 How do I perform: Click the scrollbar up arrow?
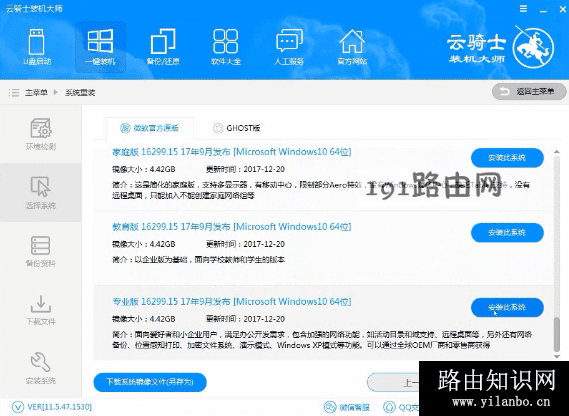tap(557, 151)
